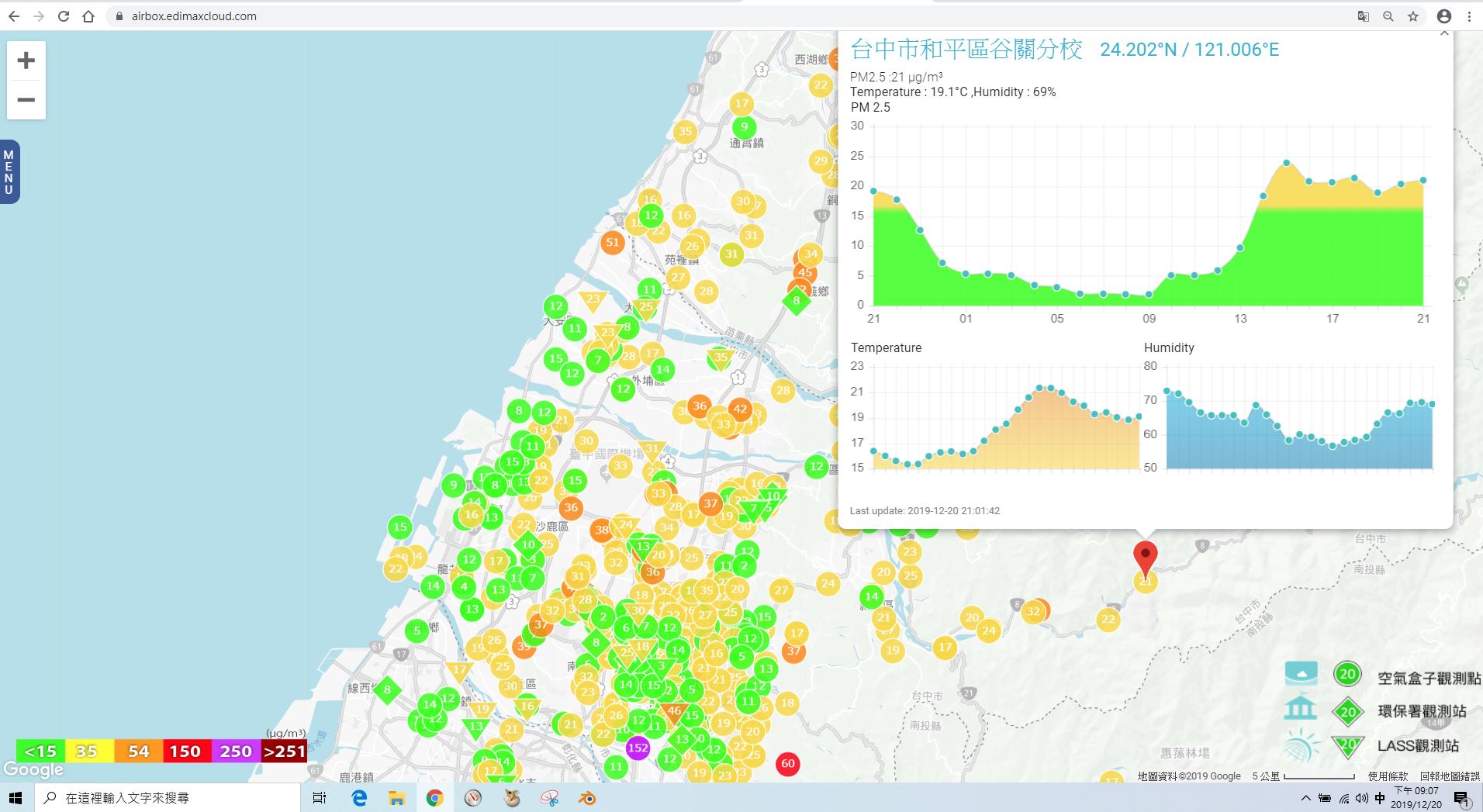Open 回報地圖錯誤 report link
1483x812 pixels.
pyautogui.click(x=1450, y=776)
